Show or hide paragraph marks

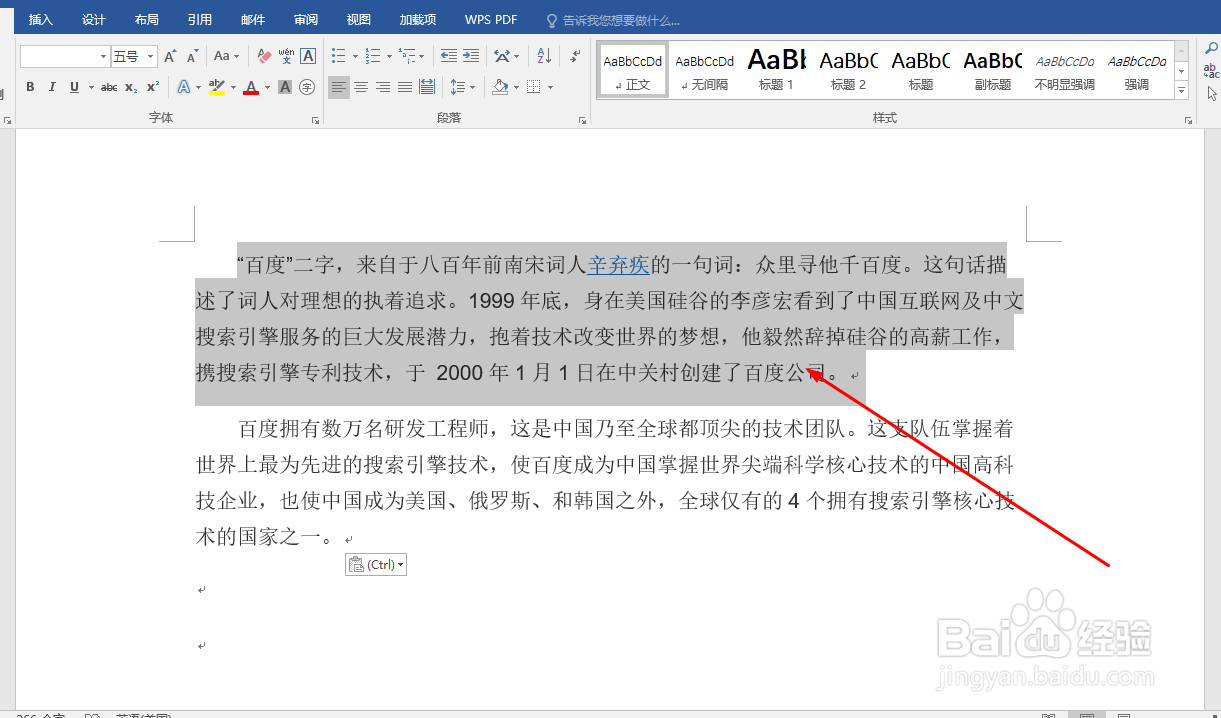(x=576, y=56)
